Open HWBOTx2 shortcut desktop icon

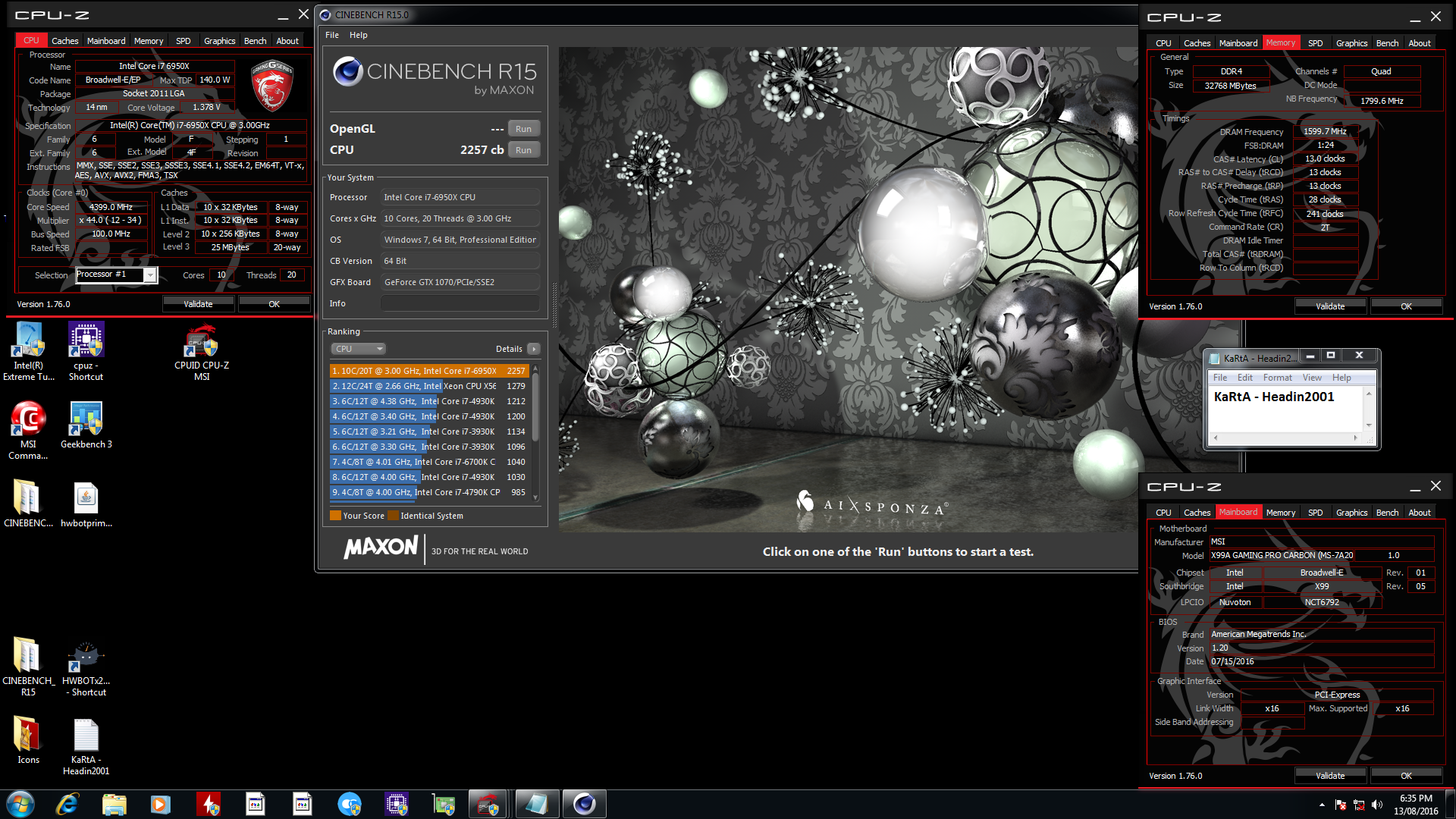86,667
